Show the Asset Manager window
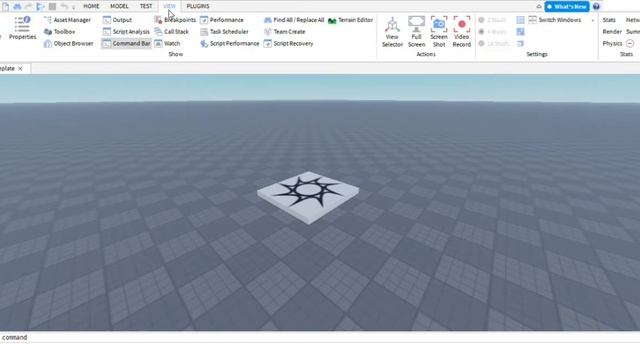 (67, 20)
